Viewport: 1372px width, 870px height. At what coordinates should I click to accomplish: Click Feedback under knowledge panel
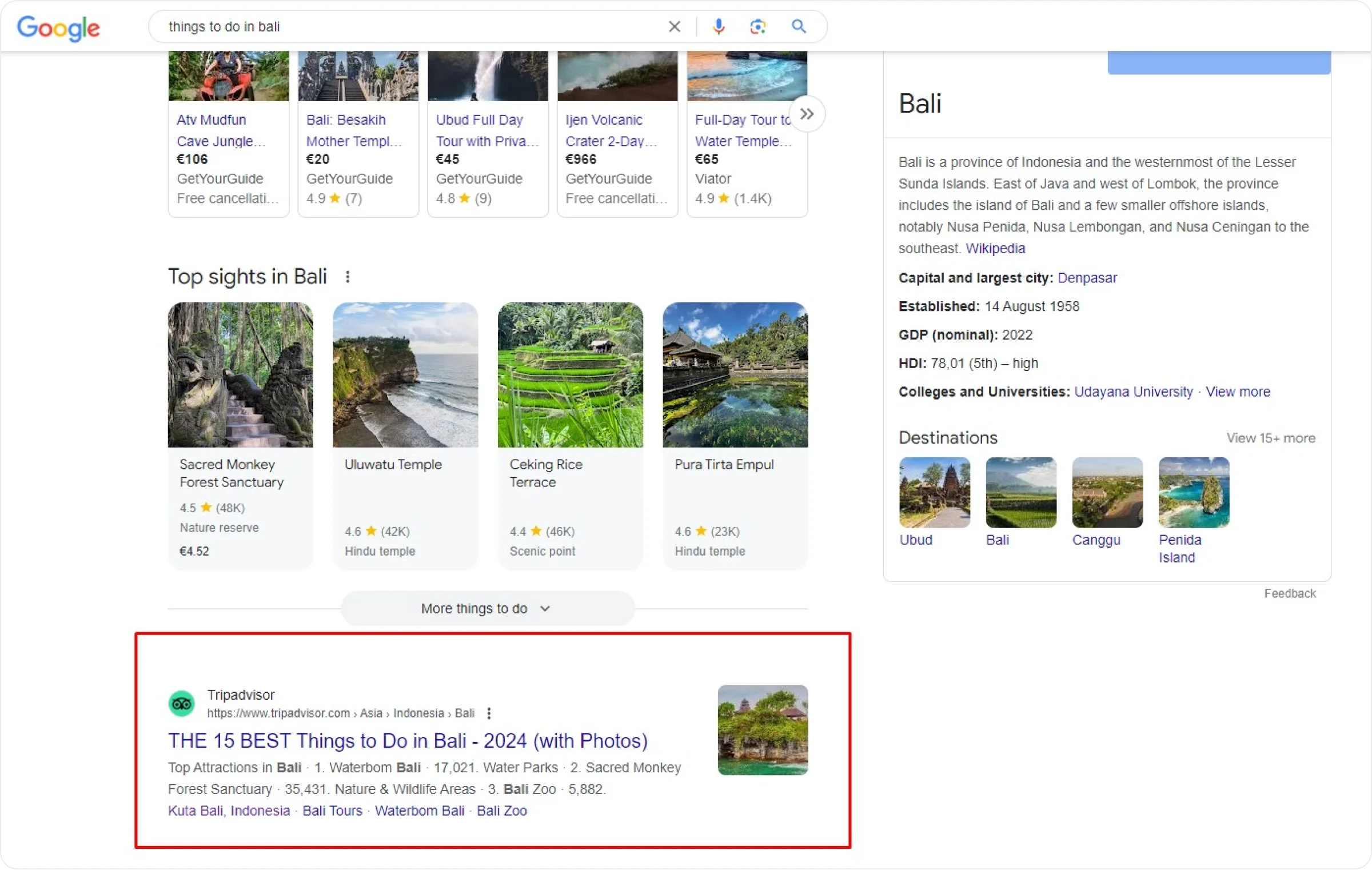click(x=1290, y=593)
